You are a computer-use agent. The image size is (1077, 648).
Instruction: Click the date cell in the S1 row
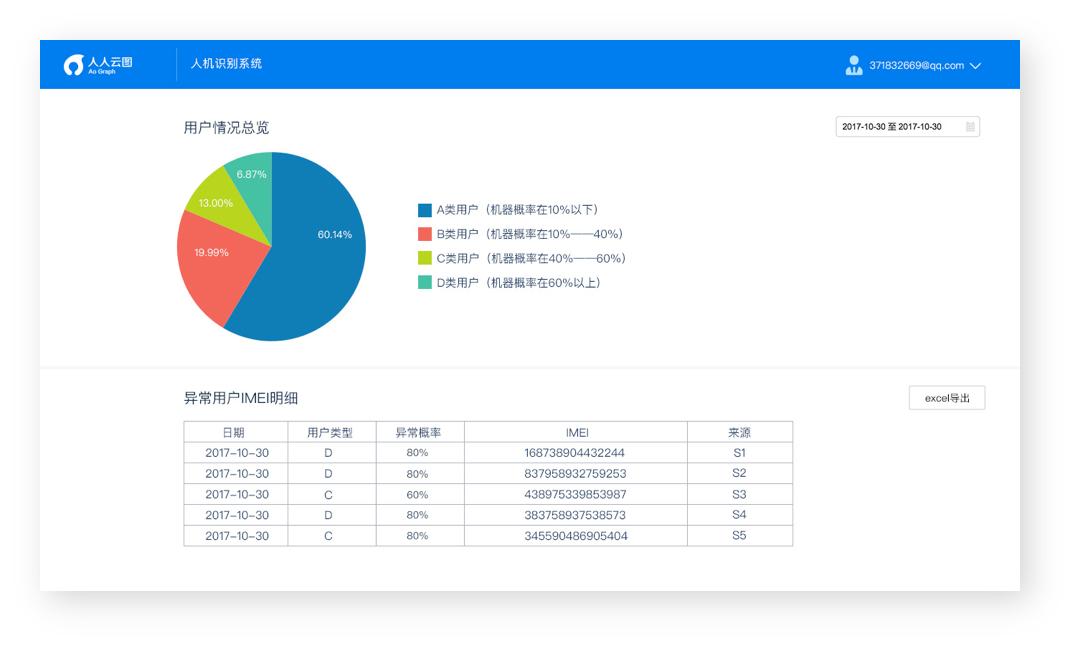coord(236,453)
